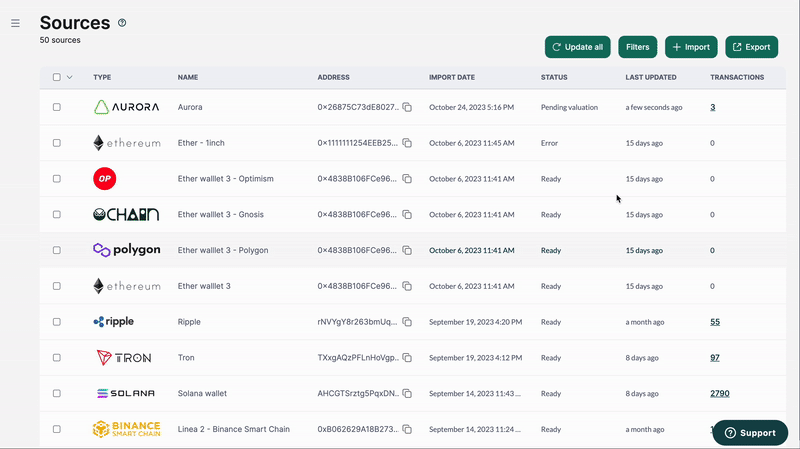The width and height of the screenshot is (800, 449).
Task: Click the Update all button
Action: [x=578, y=47]
